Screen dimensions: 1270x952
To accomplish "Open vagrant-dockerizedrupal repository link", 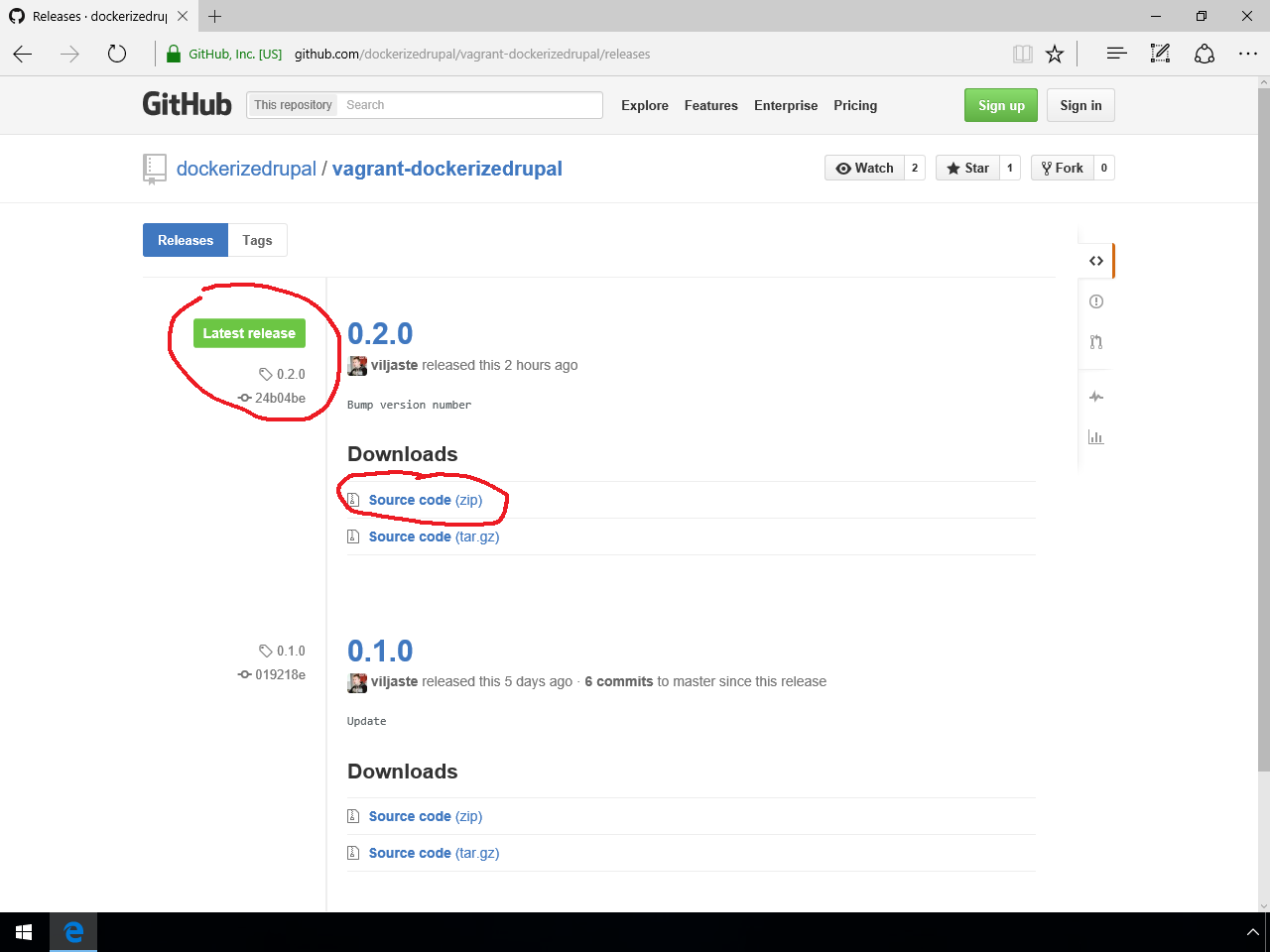I will pyautogui.click(x=447, y=169).
